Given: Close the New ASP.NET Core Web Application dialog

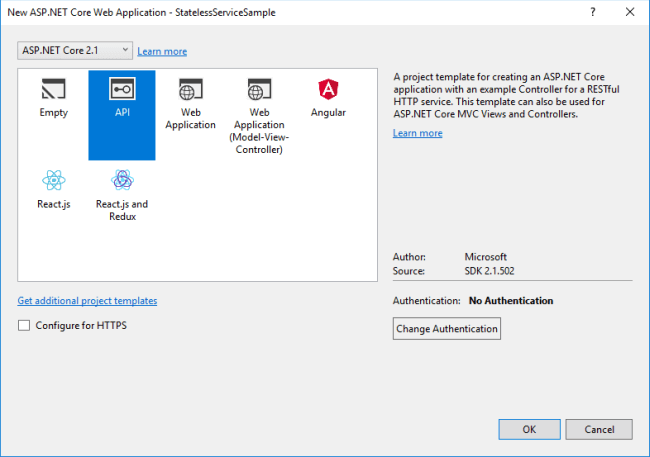Looking at the screenshot, I should [x=630, y=12].
